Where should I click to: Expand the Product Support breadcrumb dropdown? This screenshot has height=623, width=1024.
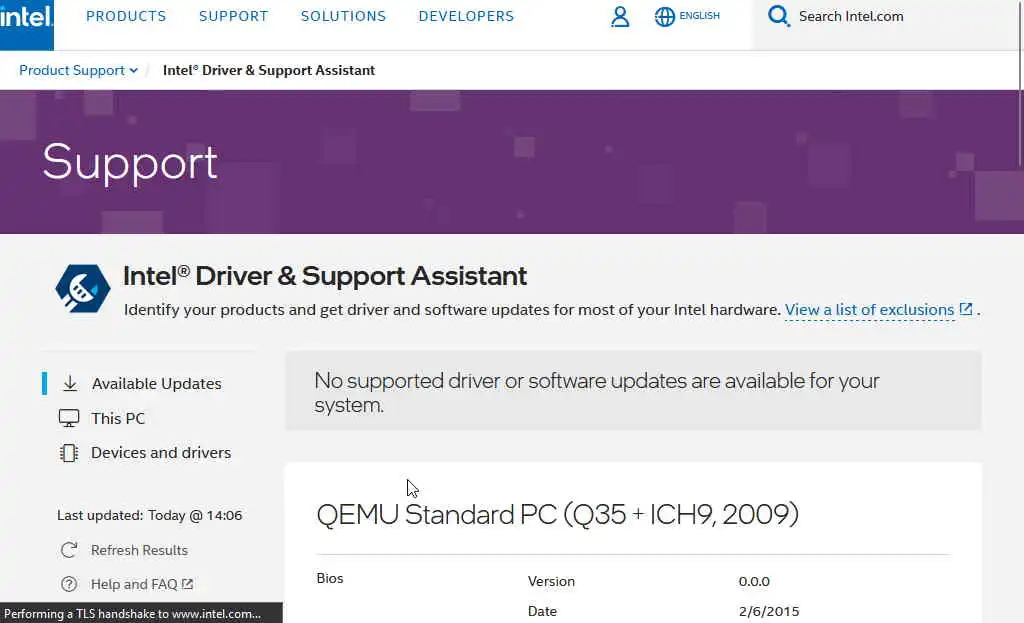[x=134, y=71]
